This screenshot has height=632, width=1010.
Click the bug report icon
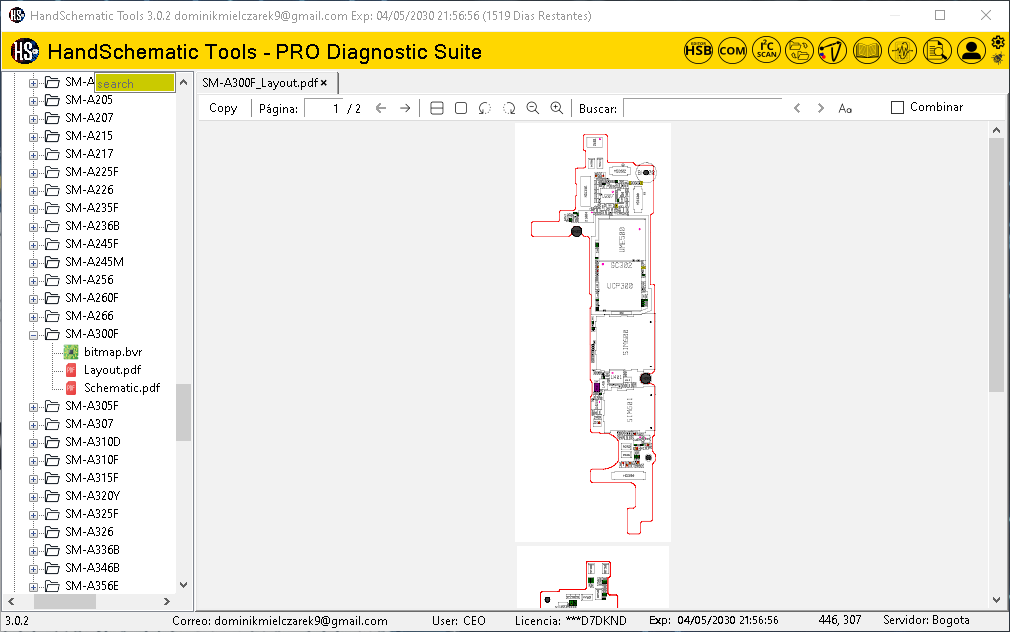coord(998,59)
